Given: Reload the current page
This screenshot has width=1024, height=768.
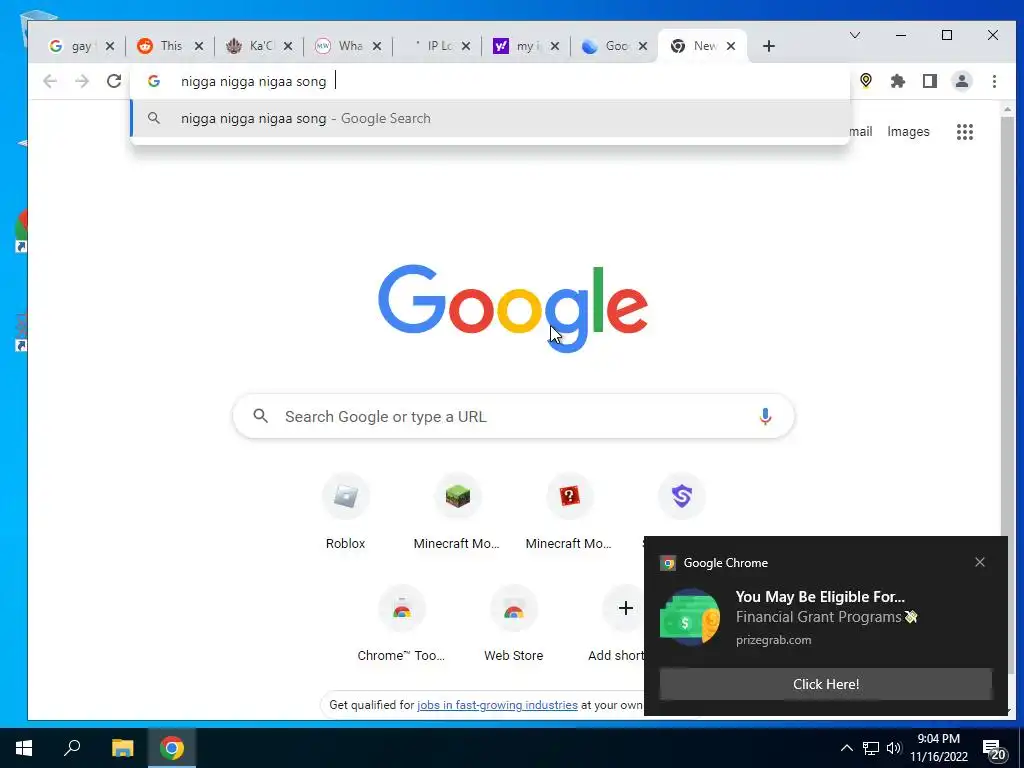Looking at the screenshot, I should (x=114, y=81).
